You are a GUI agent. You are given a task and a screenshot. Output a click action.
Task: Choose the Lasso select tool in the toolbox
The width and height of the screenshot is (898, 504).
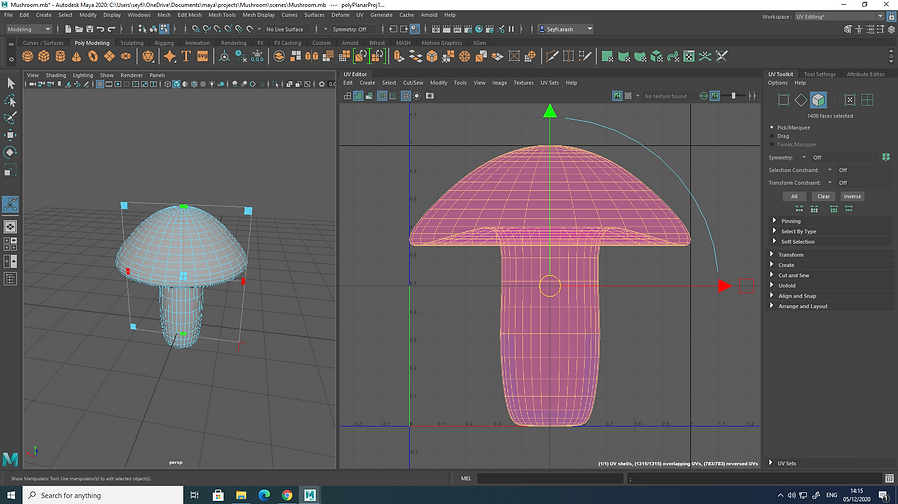click(10, 101)
